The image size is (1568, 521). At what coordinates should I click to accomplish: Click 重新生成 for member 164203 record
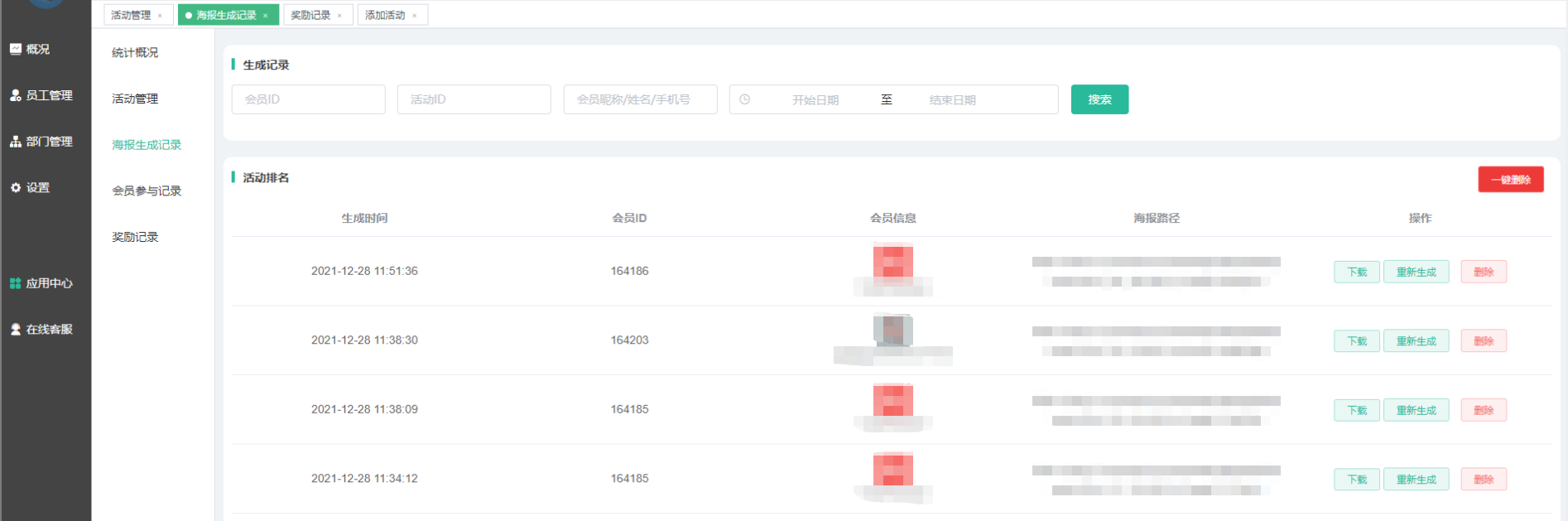point(1416,341)
